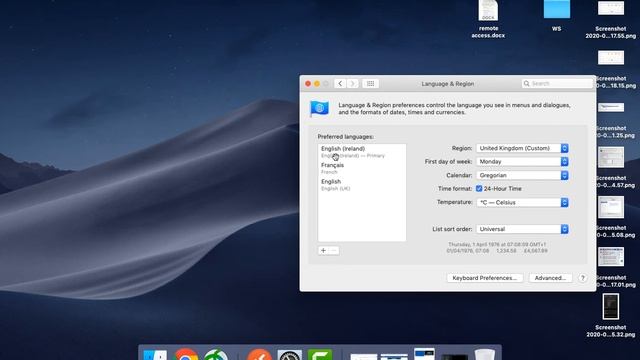Toggle the 24-Hour Time checkbox
The width and height of the screenshot is (640, 360).
pos(479,189)
